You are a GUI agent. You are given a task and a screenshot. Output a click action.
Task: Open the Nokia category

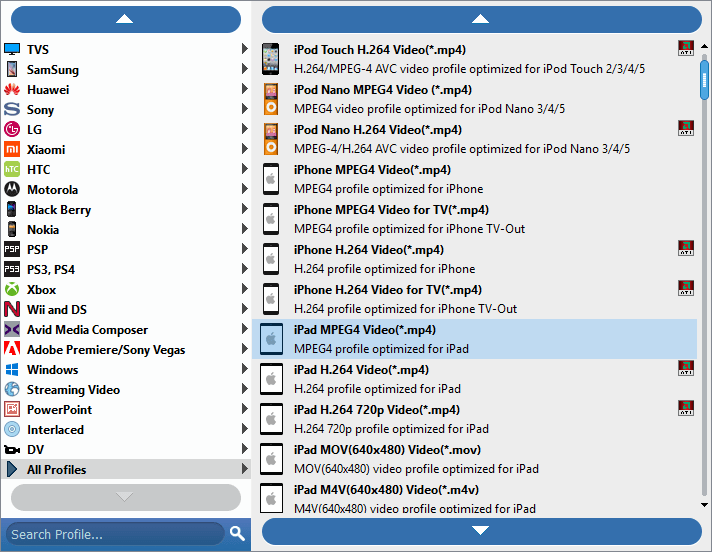pos(126,229)
